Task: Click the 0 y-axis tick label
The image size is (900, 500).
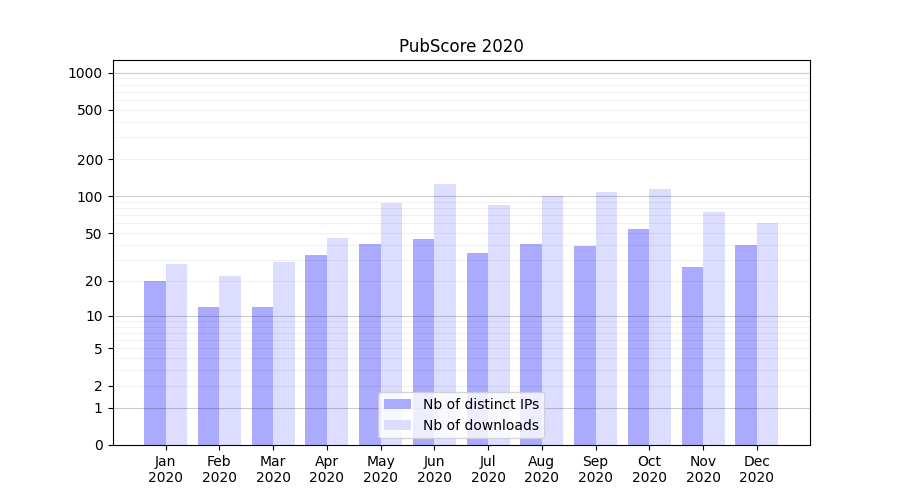Action: pos(98,445)
